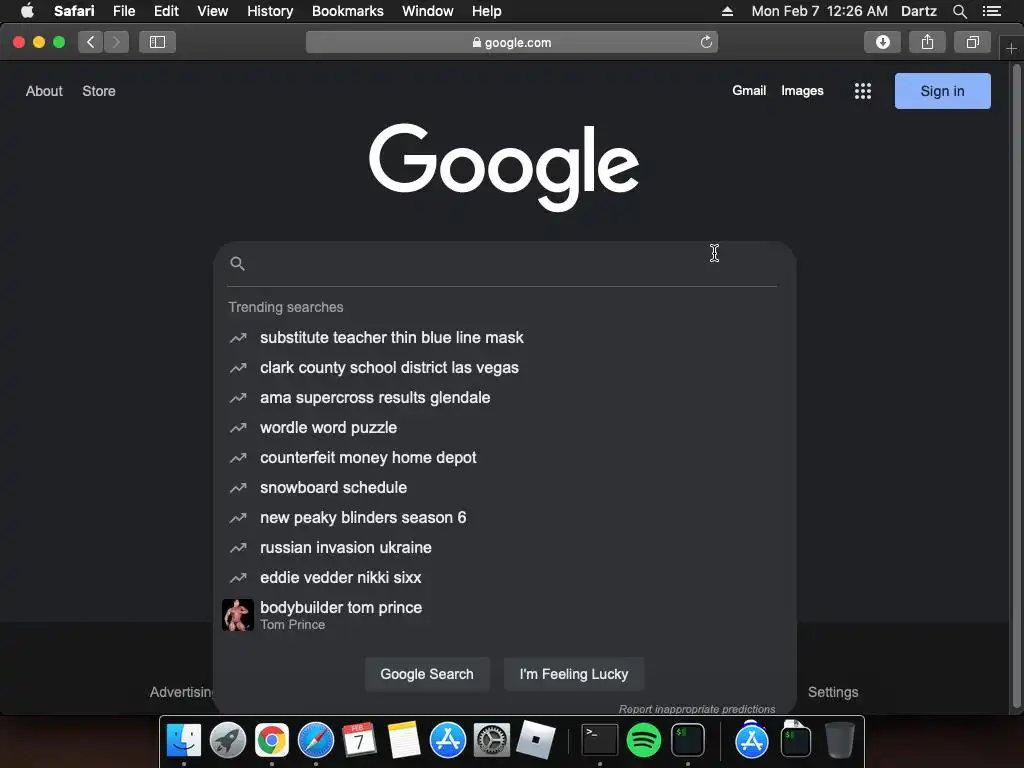The height and width of the screenshot is (768, 1024).
Task: Click the date and time in menu bar
Action: click(x=820, y=11)
